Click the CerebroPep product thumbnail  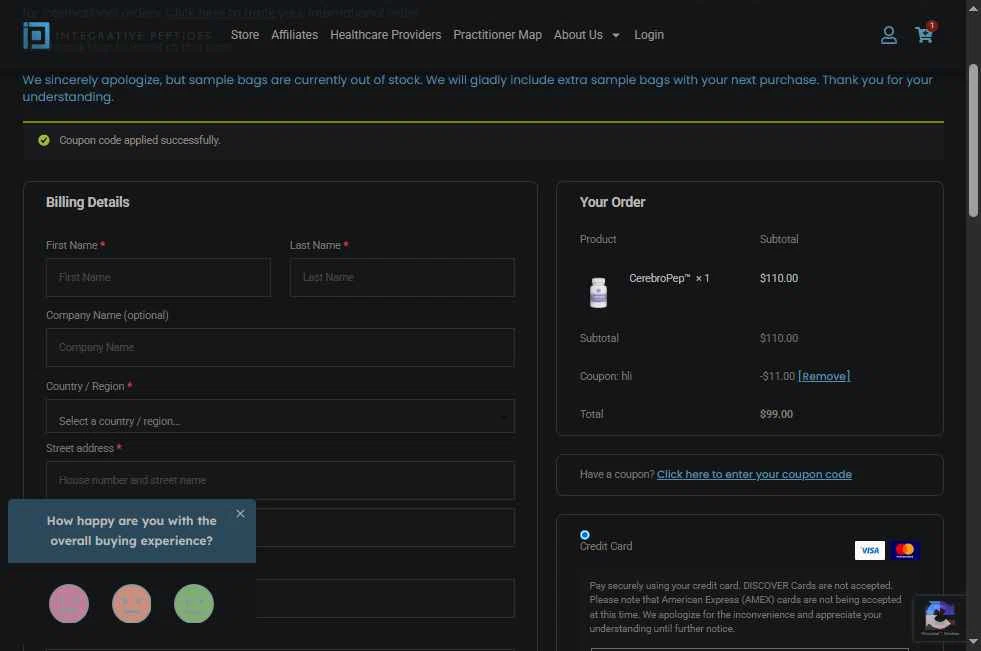598,293
